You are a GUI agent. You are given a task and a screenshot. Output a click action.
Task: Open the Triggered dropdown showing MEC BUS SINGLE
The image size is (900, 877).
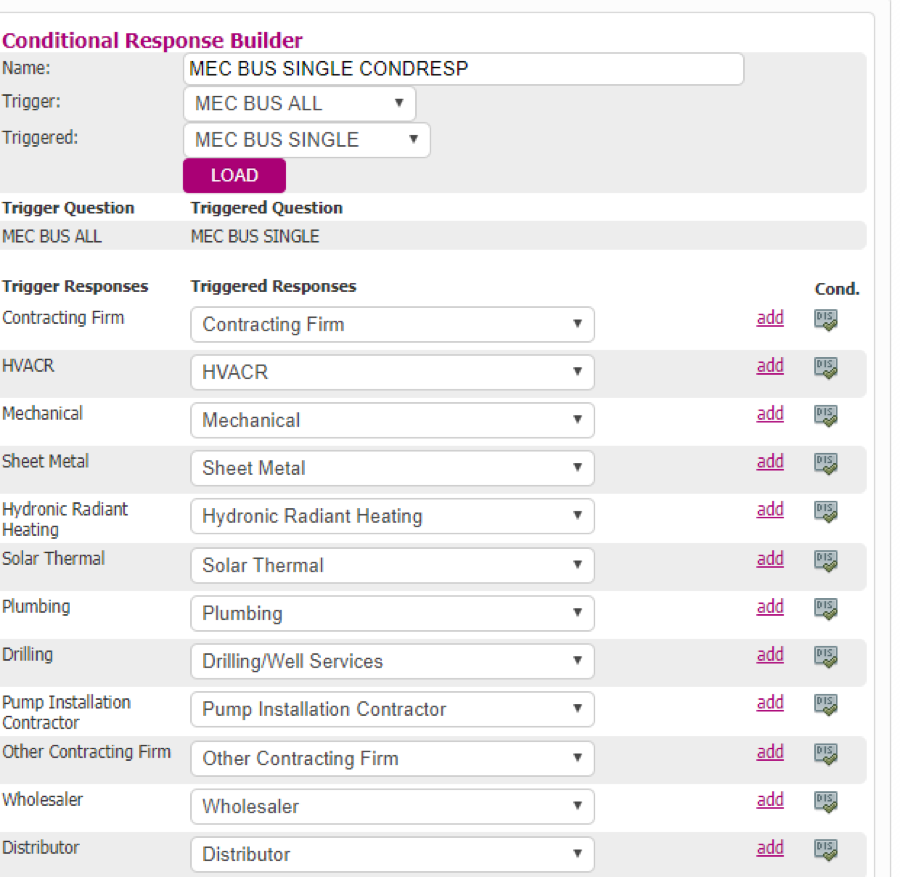[307, 140]
